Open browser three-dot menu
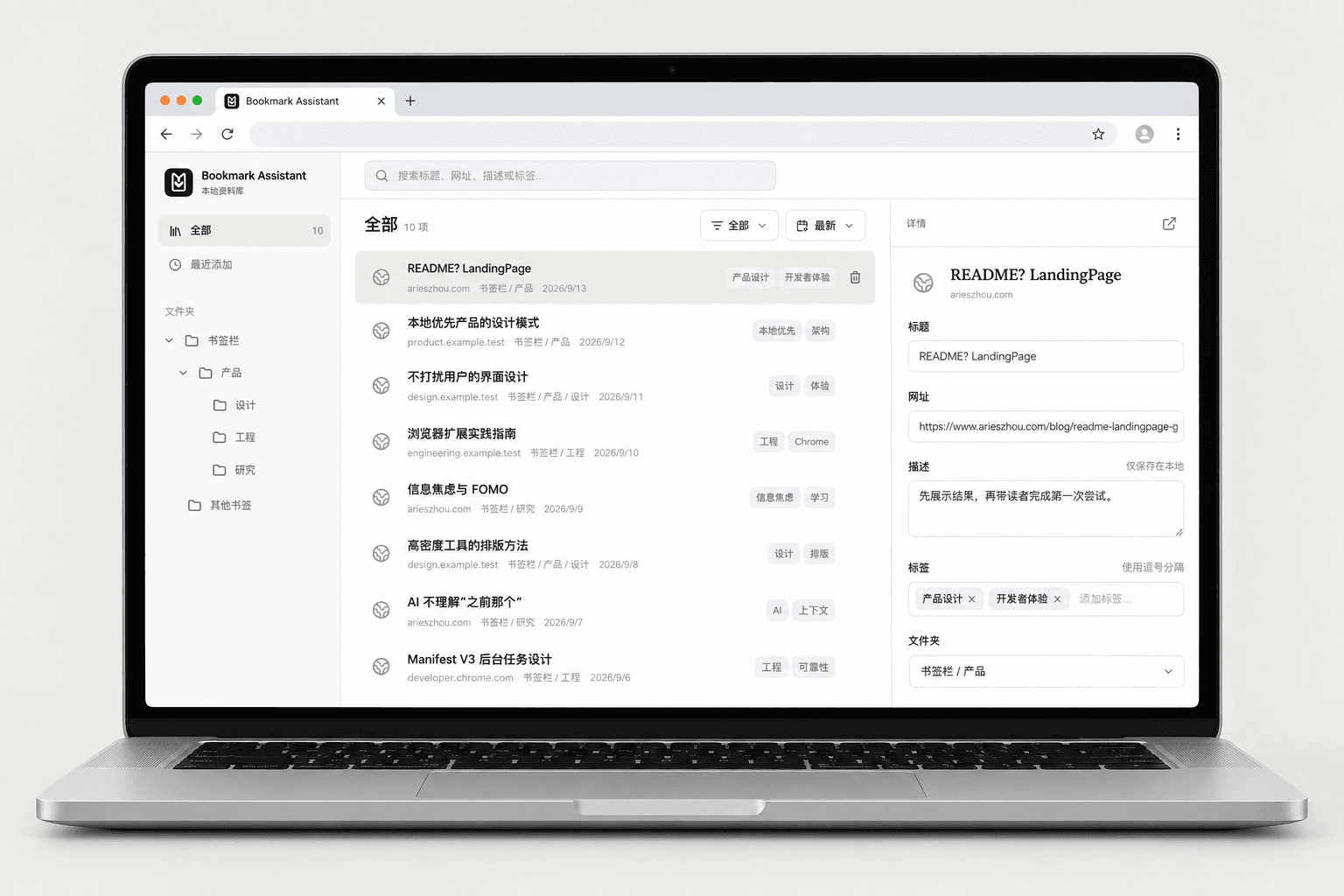This screenshot has height=896, width=1344. point(1178,134)
